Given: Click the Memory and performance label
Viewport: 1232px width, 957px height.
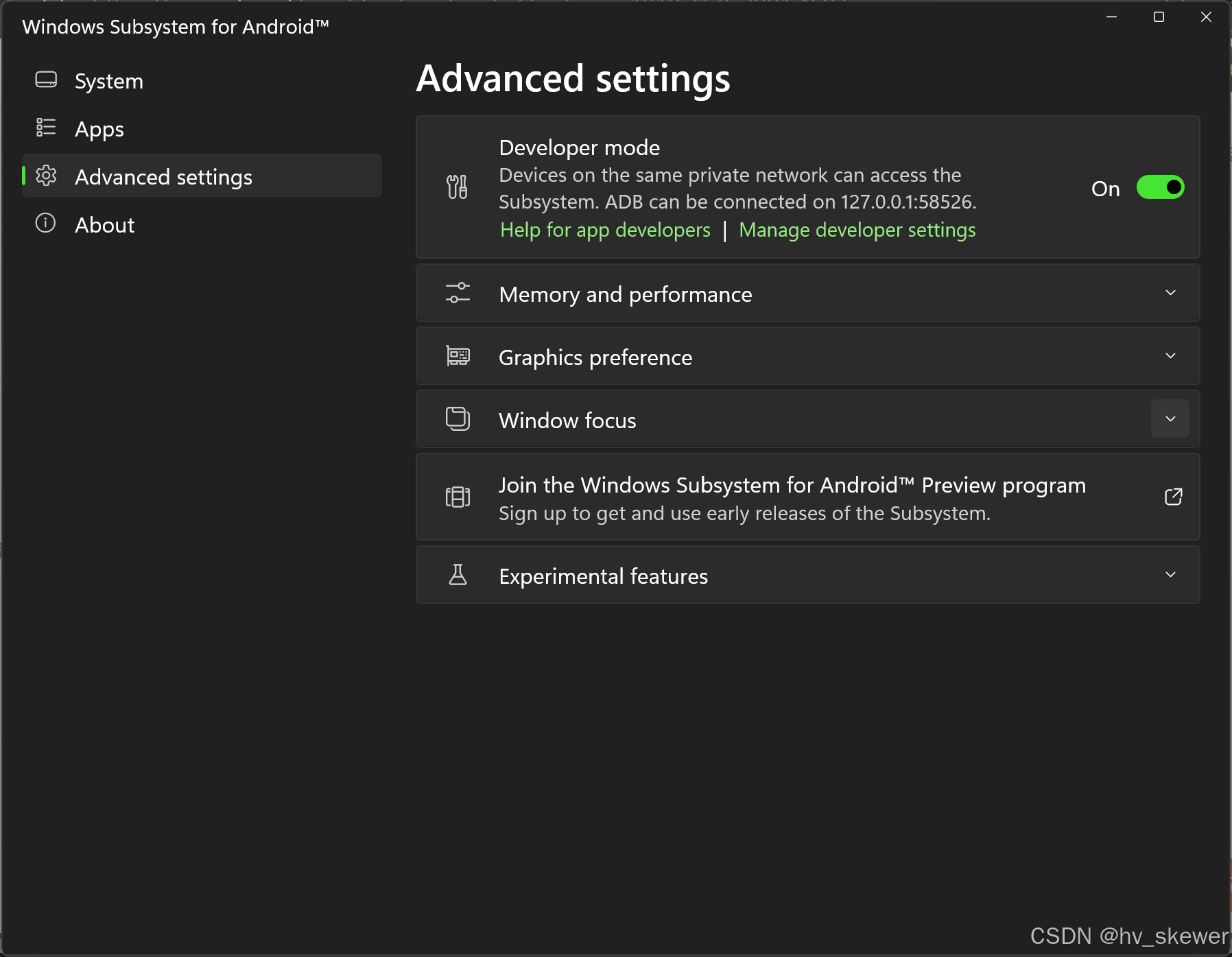Looking at the screenshot, I should pyautogui.click(x=626, y=294).
